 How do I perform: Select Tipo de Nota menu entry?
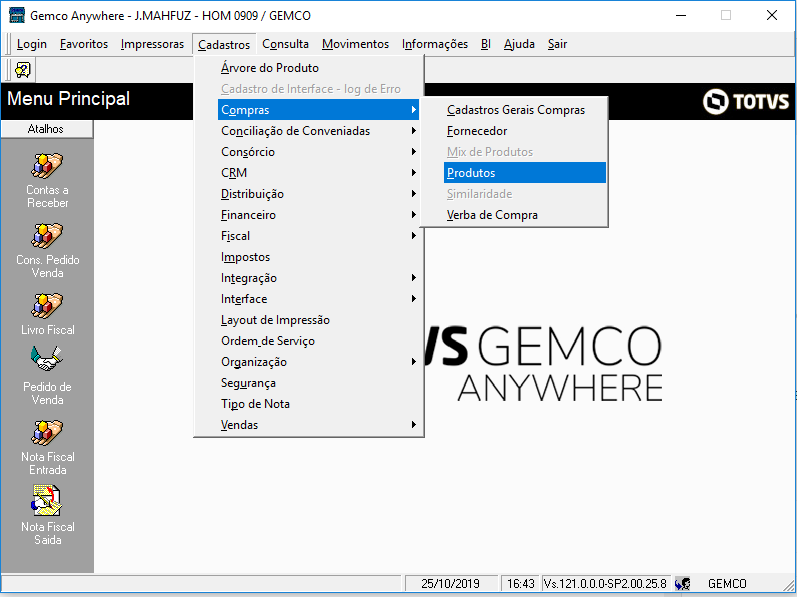point(318,404)
